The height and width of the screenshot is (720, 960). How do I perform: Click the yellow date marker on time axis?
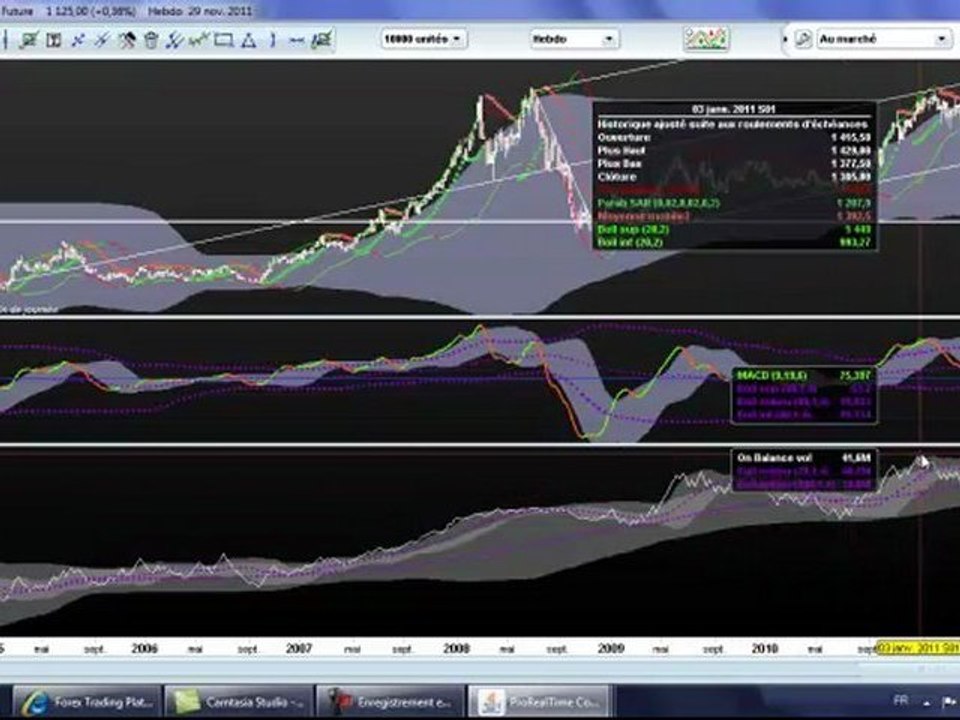coord(918,648)
